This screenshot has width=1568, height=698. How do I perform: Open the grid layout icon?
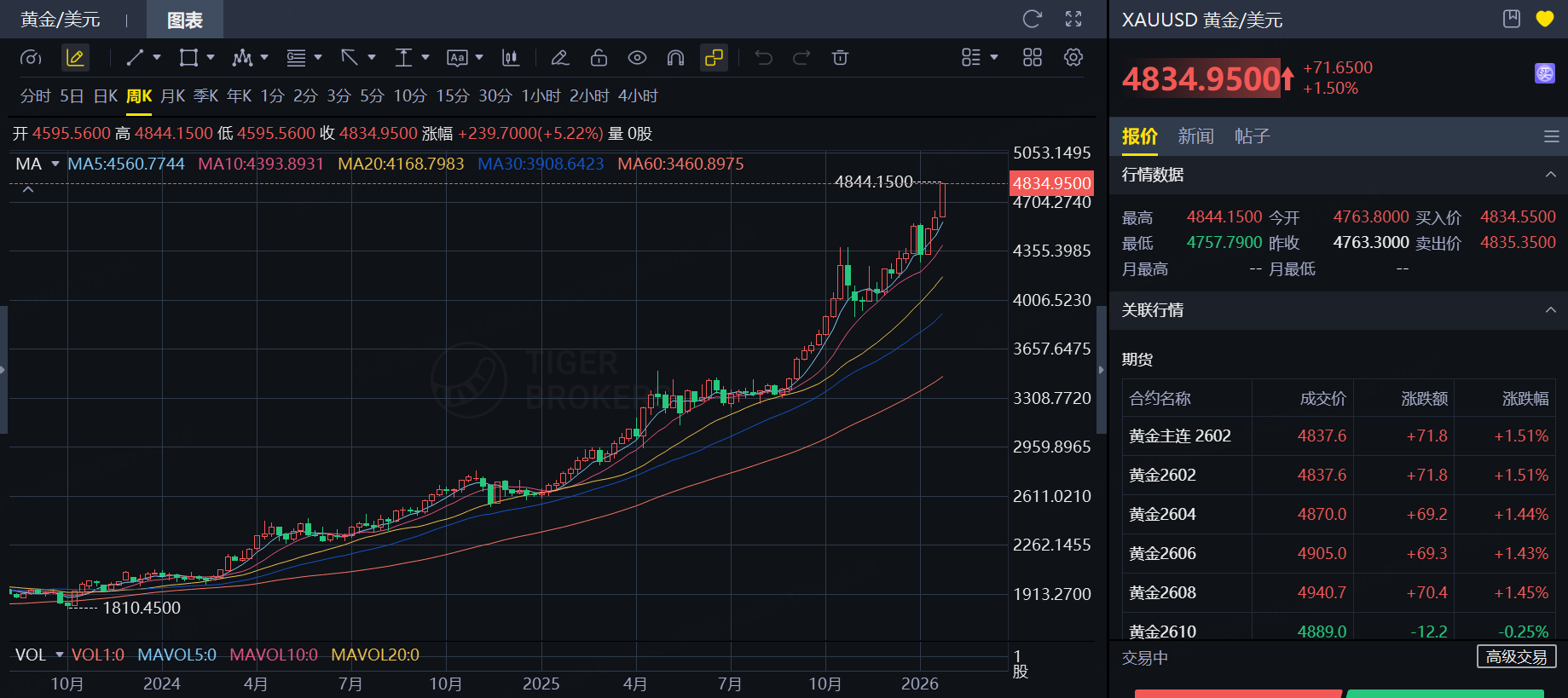pos(1033,58)
